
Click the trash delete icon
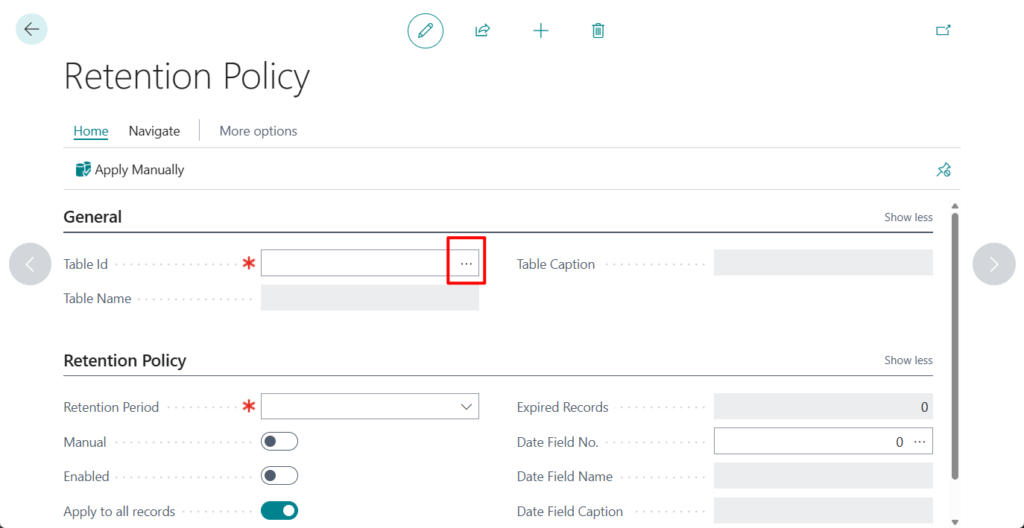point(598,31)
